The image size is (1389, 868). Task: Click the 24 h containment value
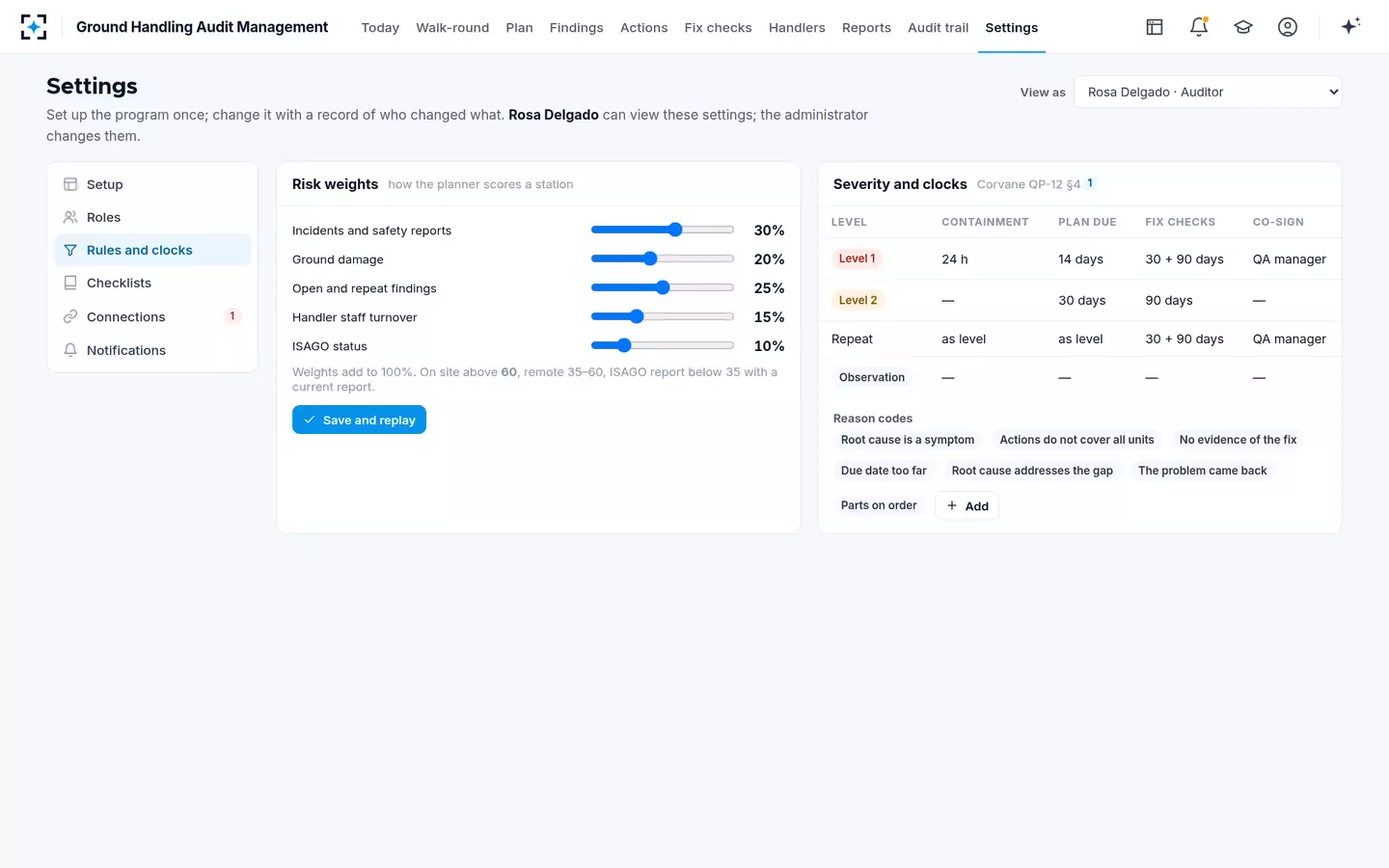tap(955, 259)
